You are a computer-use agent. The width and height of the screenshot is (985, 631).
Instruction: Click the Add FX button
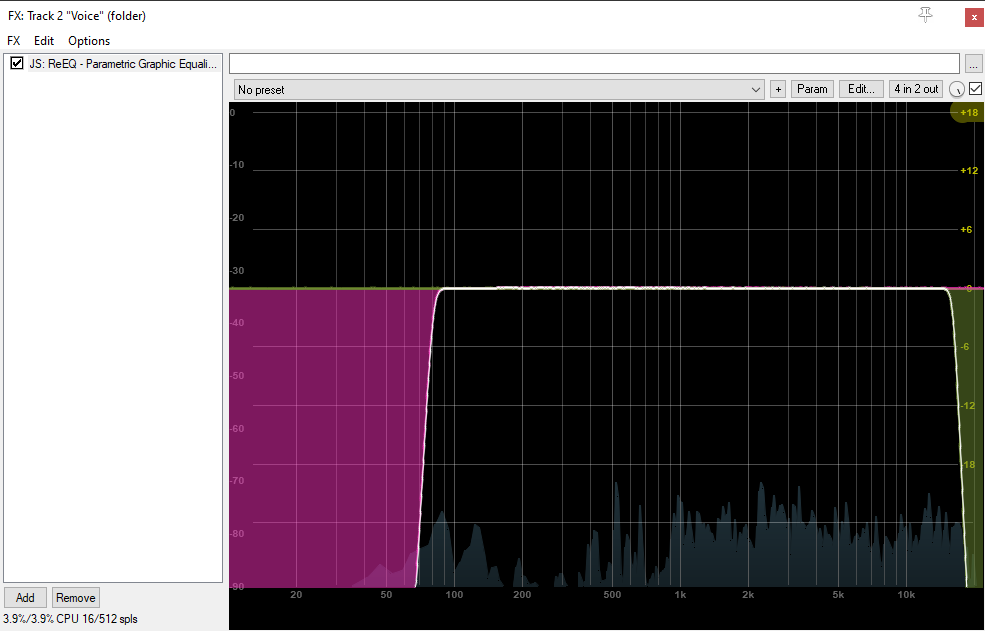click(x=25, y=598)
